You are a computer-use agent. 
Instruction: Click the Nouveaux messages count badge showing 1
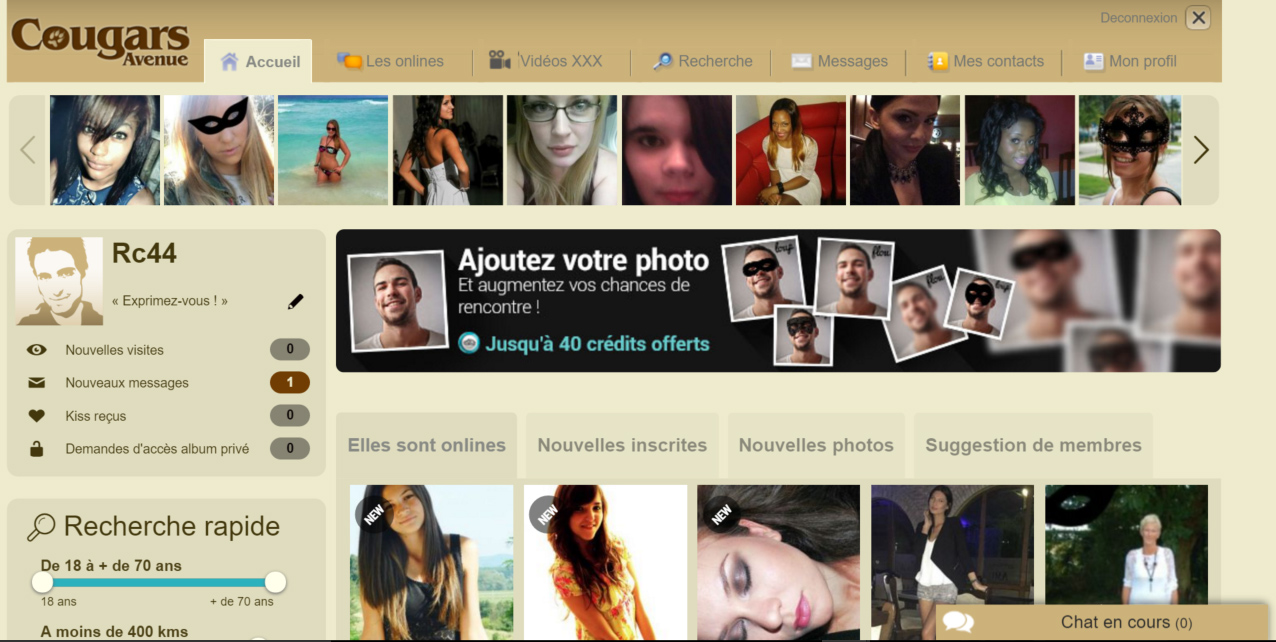click(290, 383)
